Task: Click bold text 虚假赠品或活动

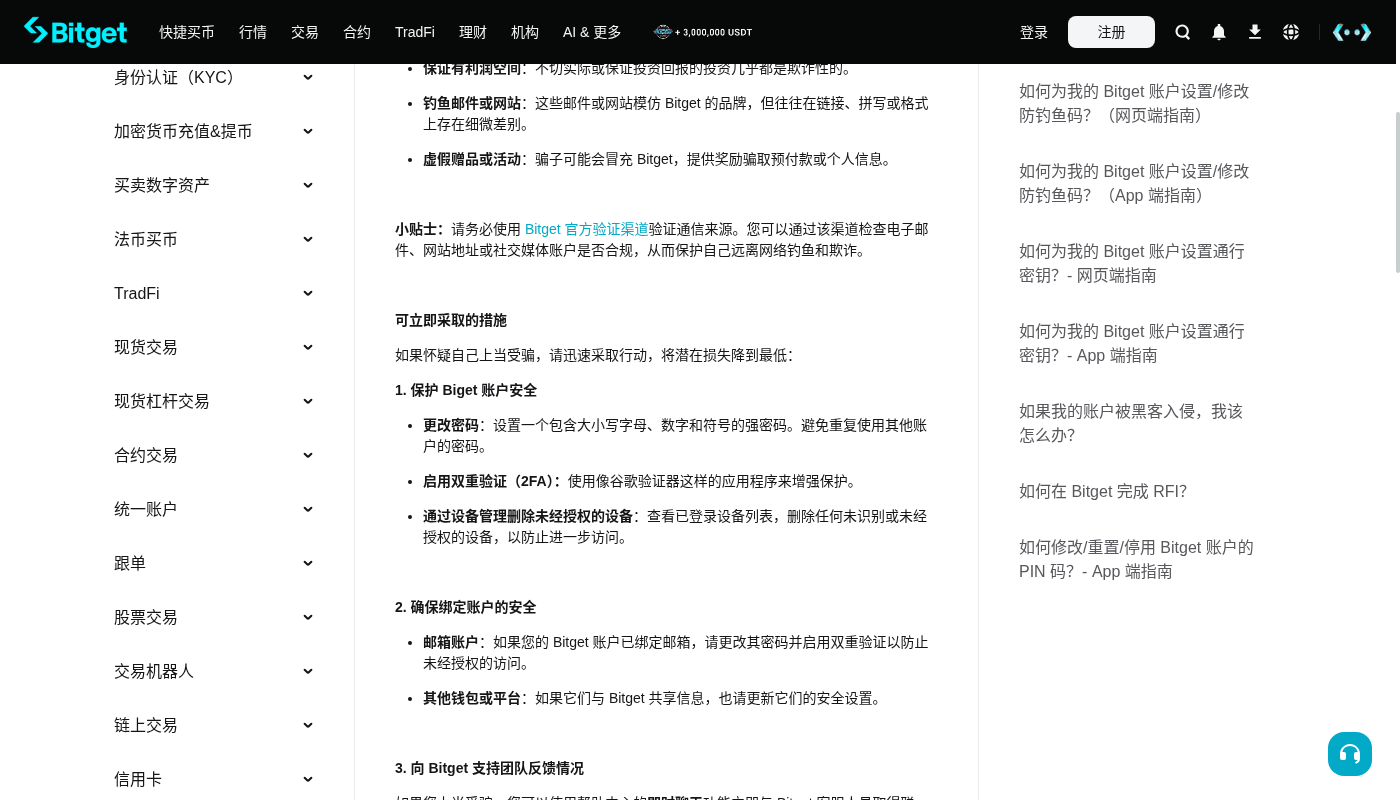Action: pyautogui.click(x=472, y=159)
